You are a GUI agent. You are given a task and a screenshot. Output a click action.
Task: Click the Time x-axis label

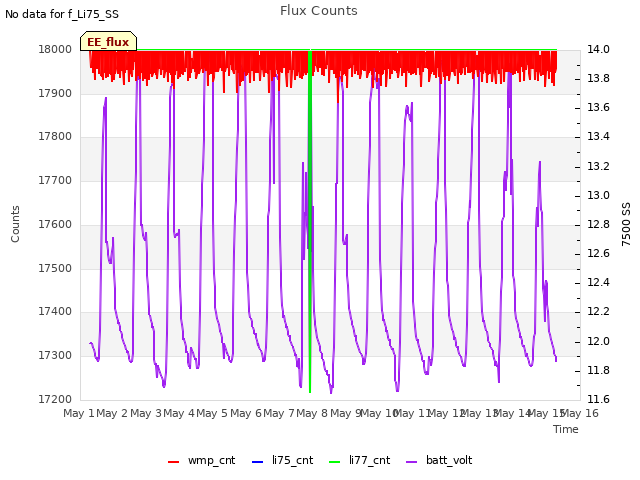click(x=566, y=429)
